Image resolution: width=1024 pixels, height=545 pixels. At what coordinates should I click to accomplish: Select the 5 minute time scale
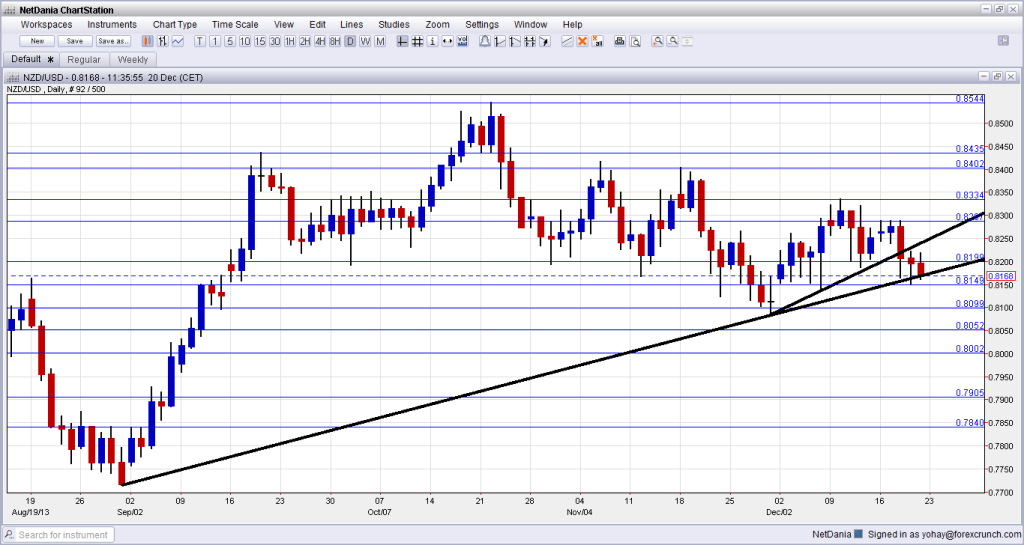(x=230, y=41)
